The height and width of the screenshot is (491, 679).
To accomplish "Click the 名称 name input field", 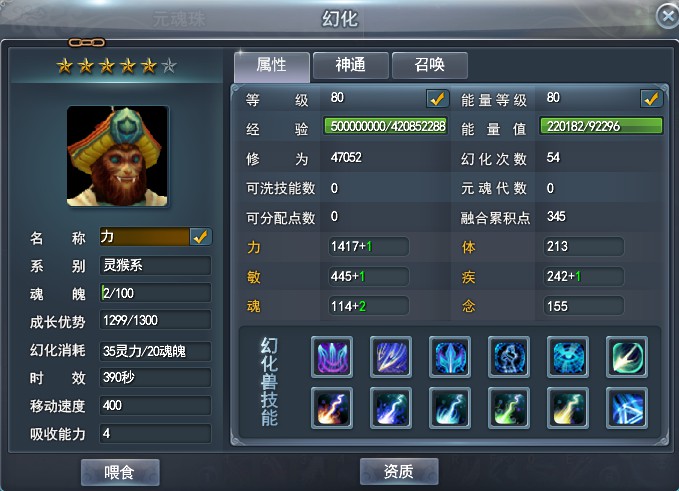I will pos(145,237).
